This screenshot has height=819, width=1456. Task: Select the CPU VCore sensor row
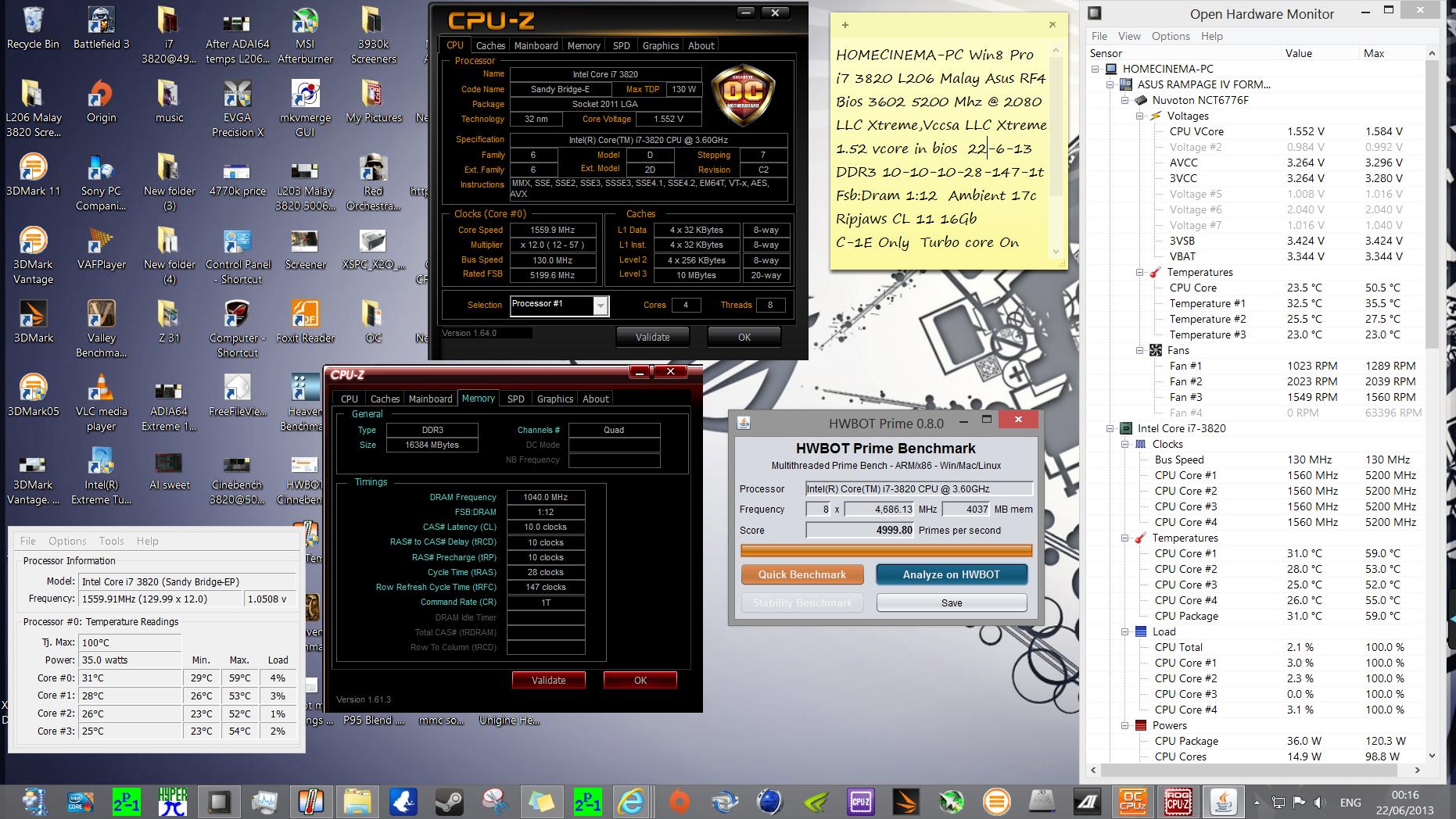pos(1257,131)
